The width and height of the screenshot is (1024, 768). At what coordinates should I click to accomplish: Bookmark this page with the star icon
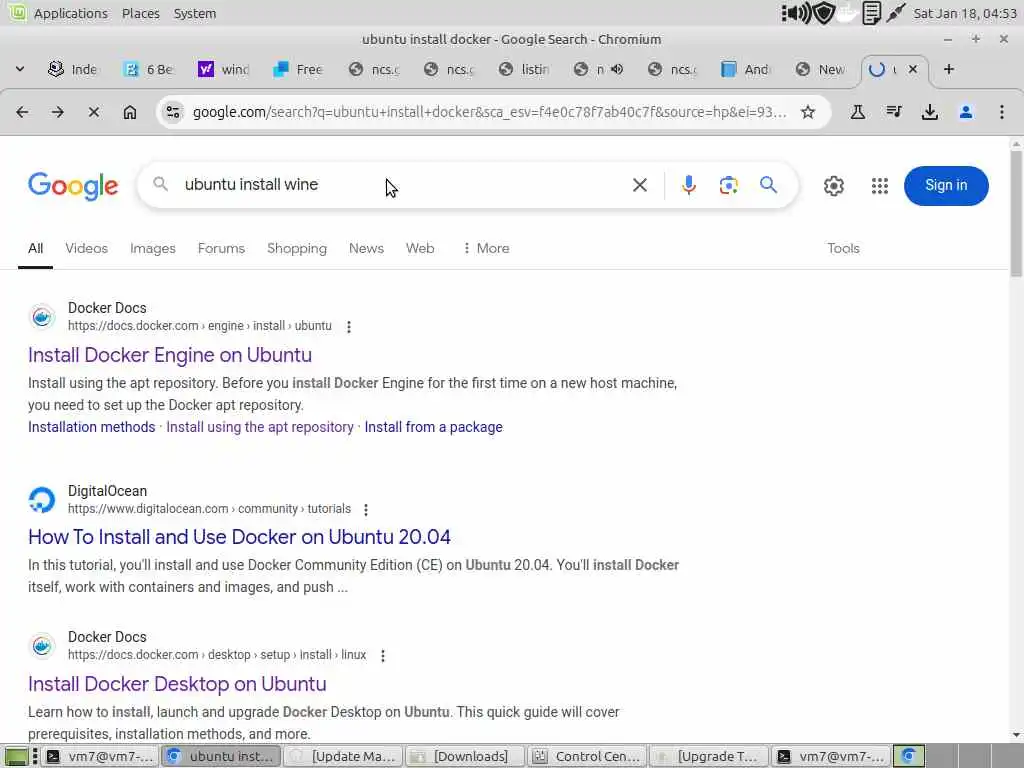point(808,112)
